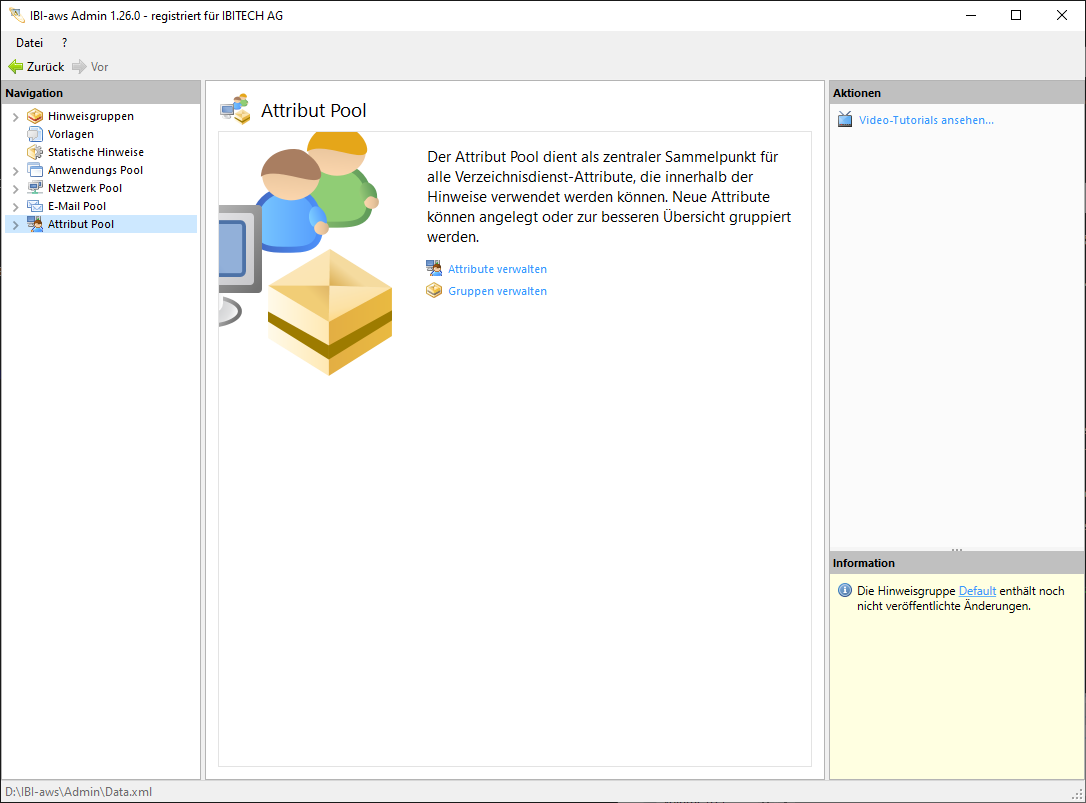Open the question mark help menu
The image size is (1086, 803).
pyautogui.click(x=65, y=43)
